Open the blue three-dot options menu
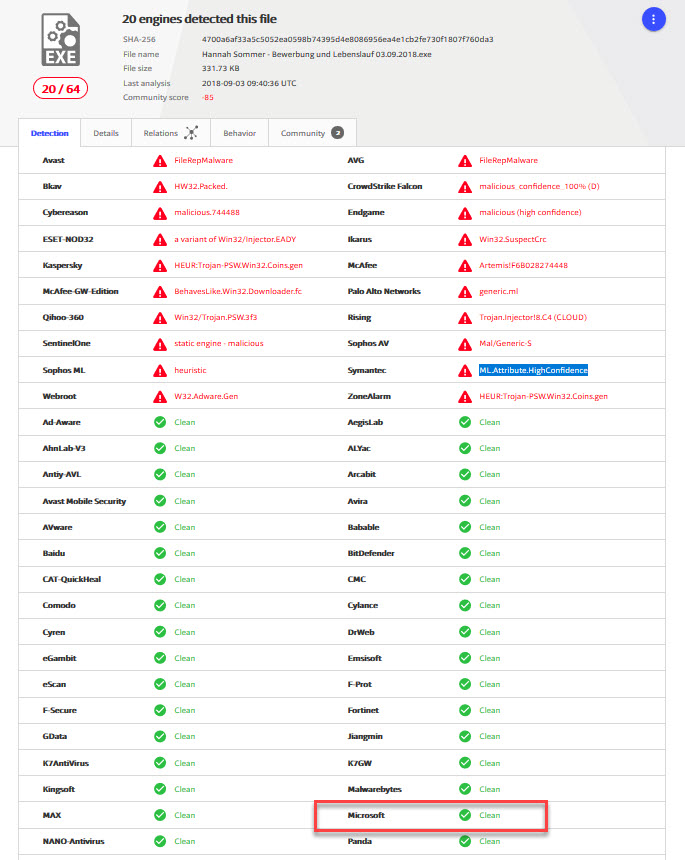 653,20
